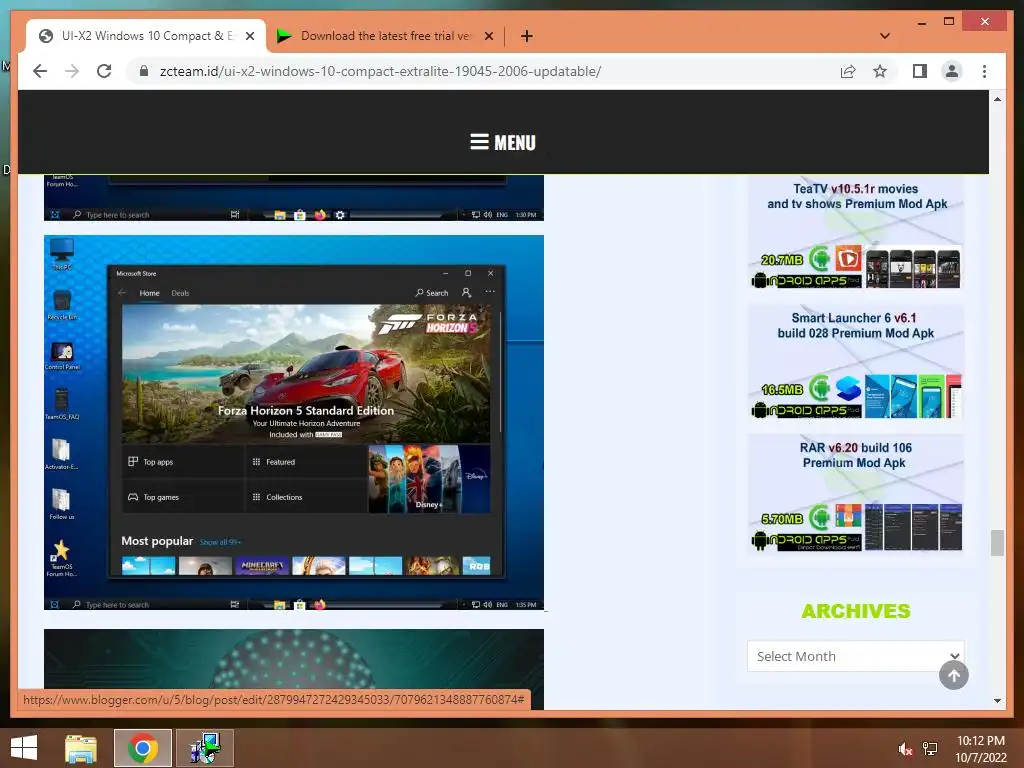Open the site MENU hamburger
This screenshot has width=1024, height=768.
tap(503, 142)
